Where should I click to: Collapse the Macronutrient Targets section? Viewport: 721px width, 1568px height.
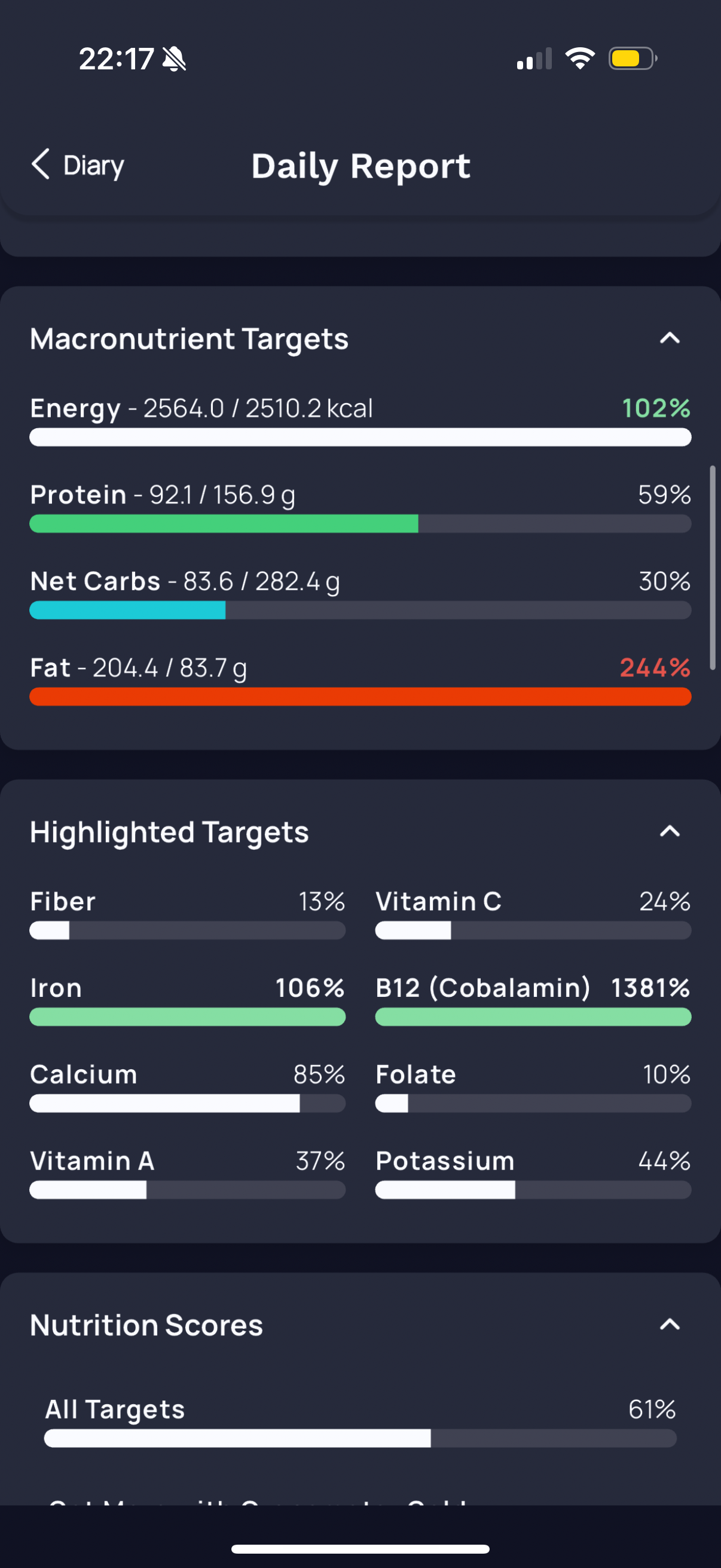(669, 338)
